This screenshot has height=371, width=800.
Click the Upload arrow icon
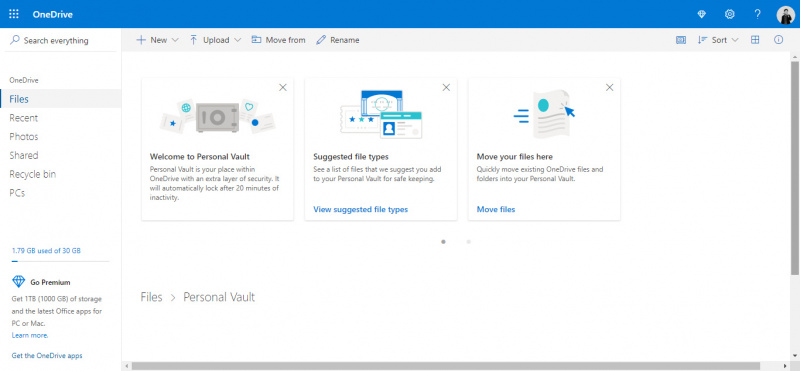[x=193, y=40]
